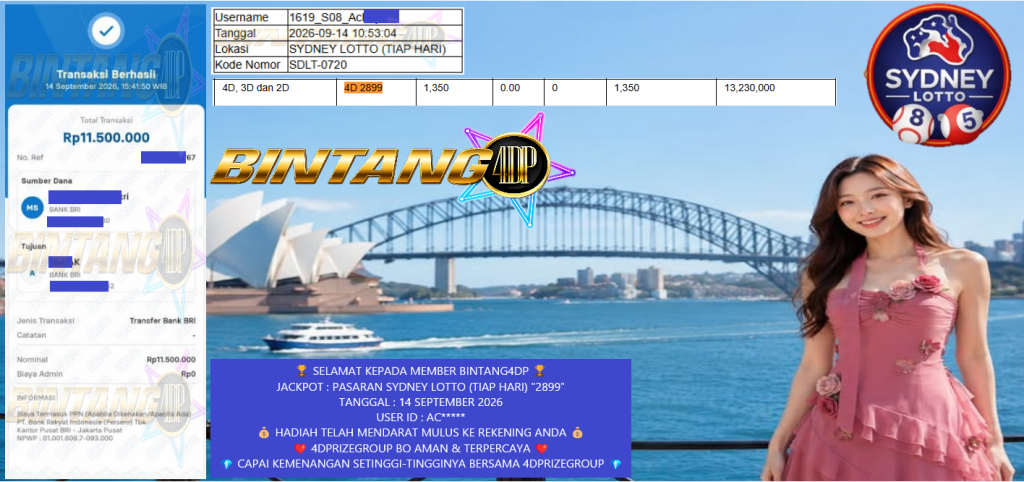Click the 'JACKPOT : PASARAN SYDNEY LOTTO' banner line
The height and width of the screenshot is (482, 1024).
(x=421, y=387)
